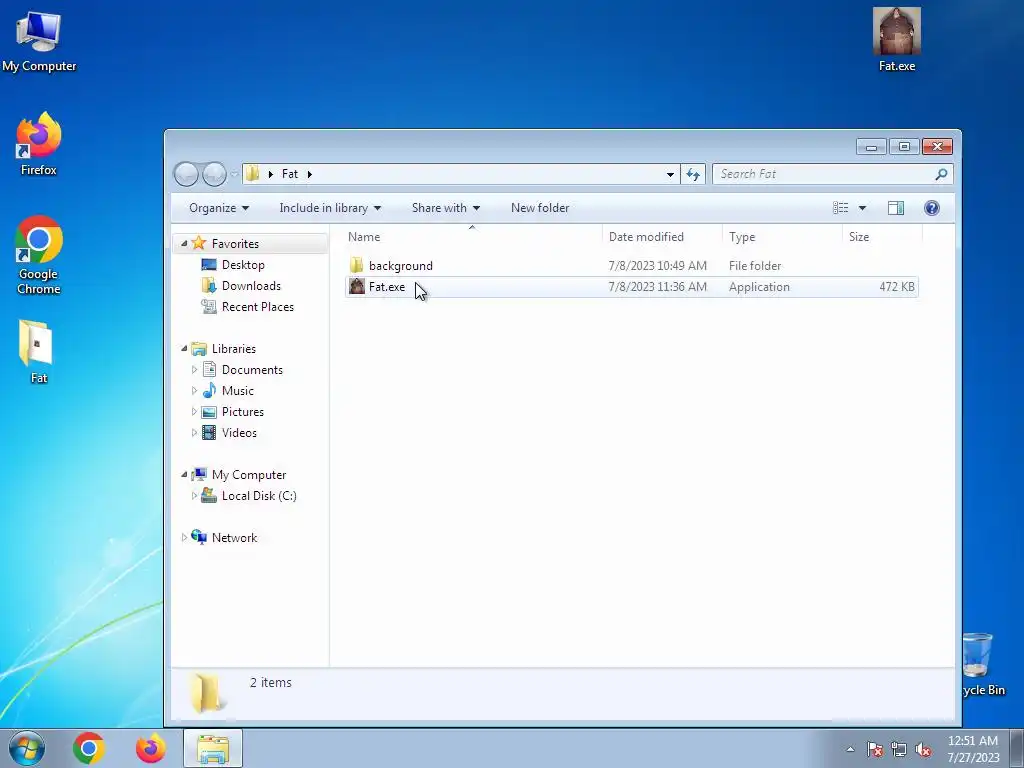Open the address bar history dropdown
Screen dimensions: 1024x768
pos(670,174)
